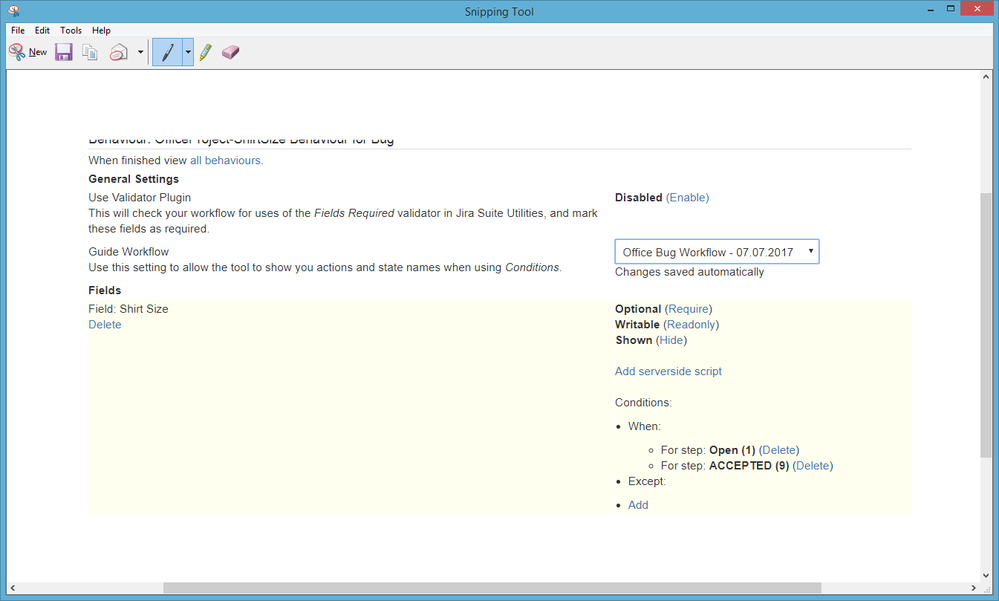Maximize the Snipping Tool window

click(x=950, y=9)
